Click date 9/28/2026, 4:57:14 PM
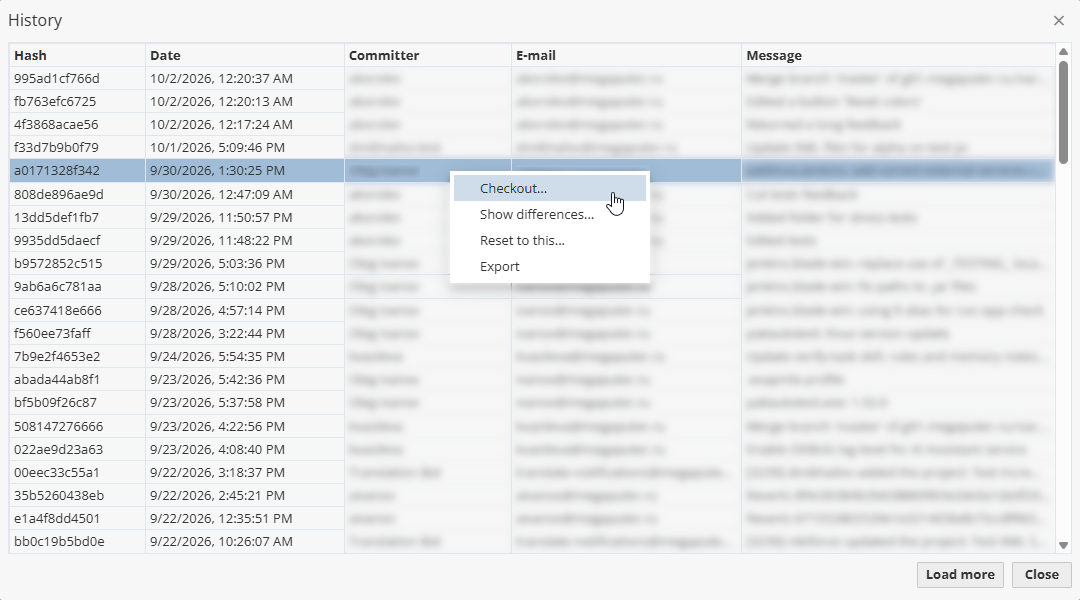Viewport: 1080px width, 600px height. tap(217, 310)
